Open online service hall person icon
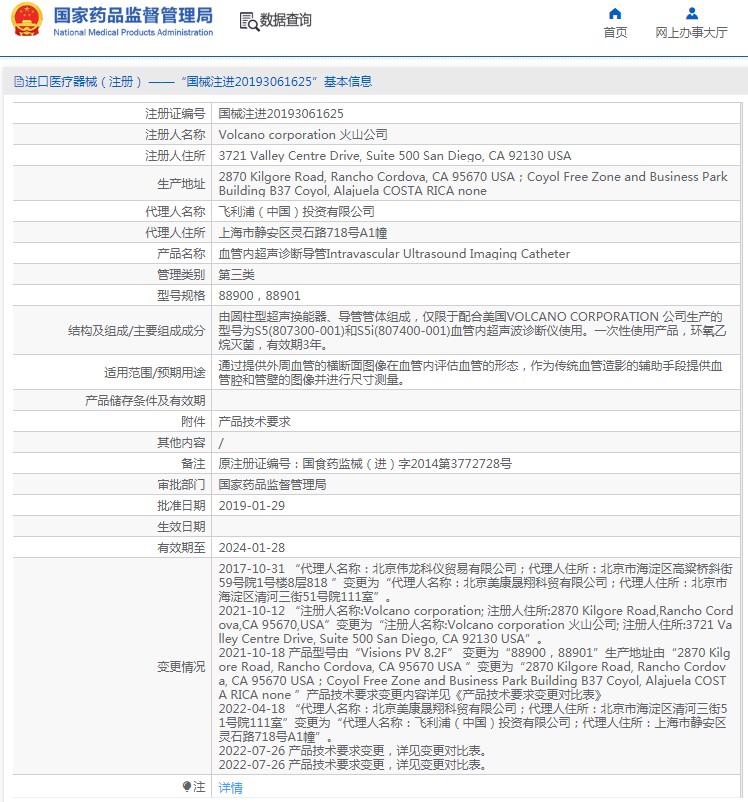This screenshot has height=802, width=748. (x=692, y=13)
